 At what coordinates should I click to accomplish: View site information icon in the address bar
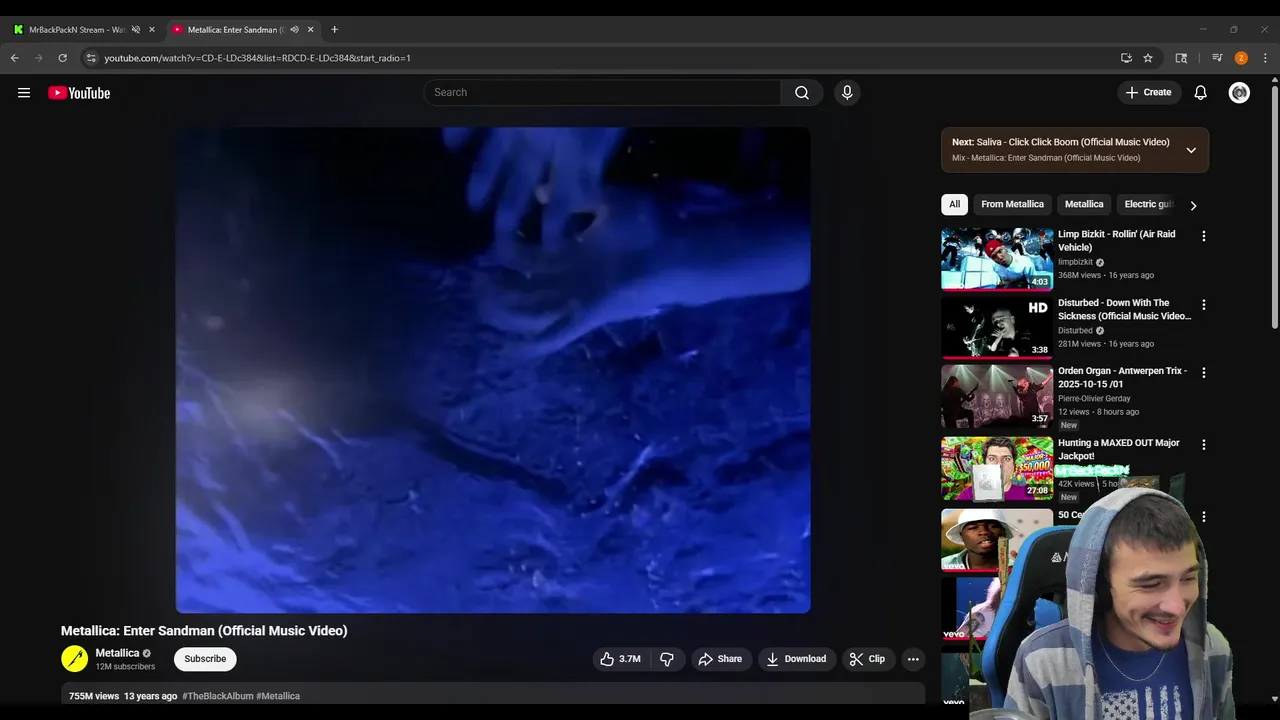coord(91,58)
